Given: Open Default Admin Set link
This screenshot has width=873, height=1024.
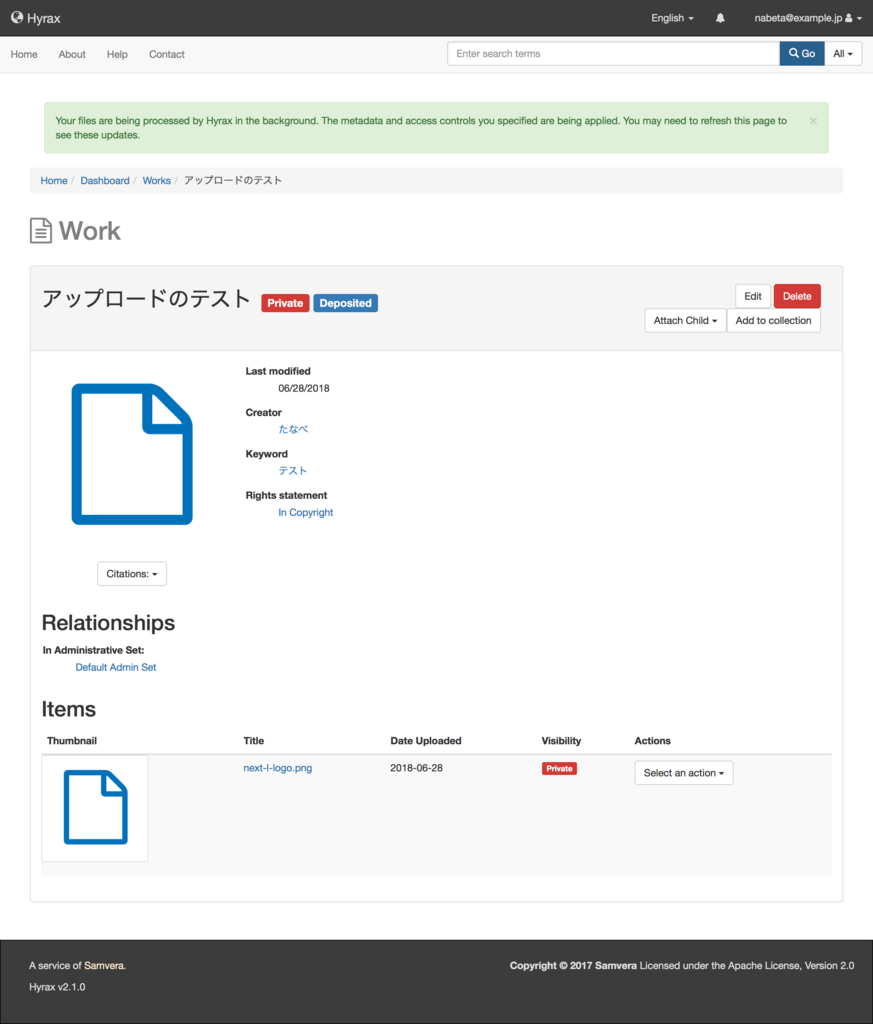Looking at the screenshot, I should [116, 667].
